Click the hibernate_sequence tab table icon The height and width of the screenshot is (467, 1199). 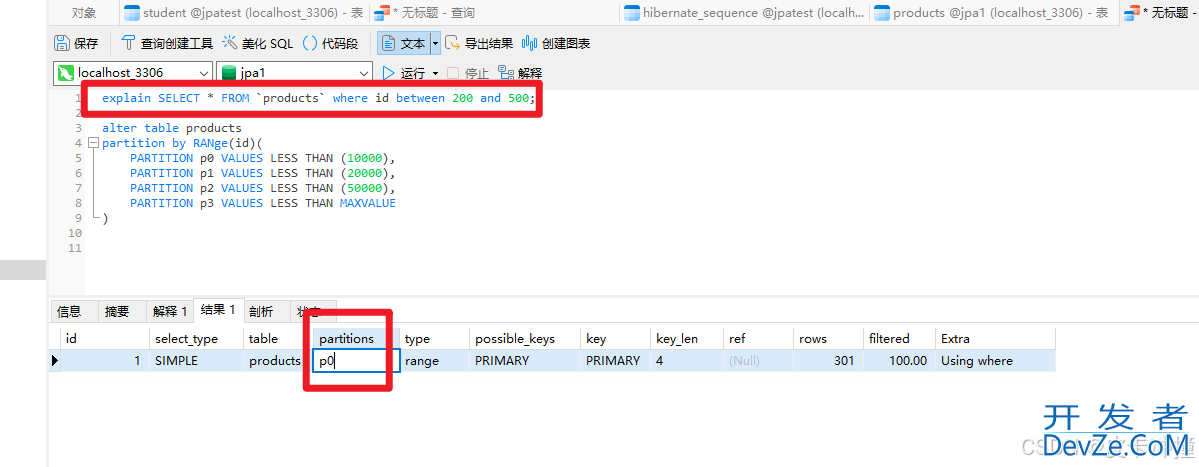click(x=632, y=12)
